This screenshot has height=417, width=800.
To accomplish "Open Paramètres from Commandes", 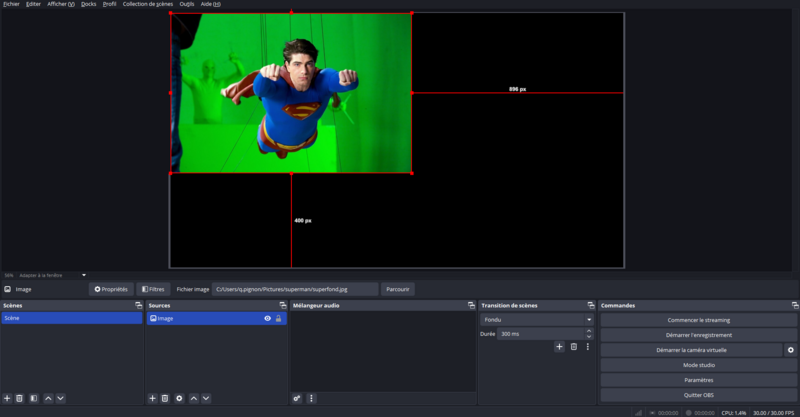I will (698, 380).
